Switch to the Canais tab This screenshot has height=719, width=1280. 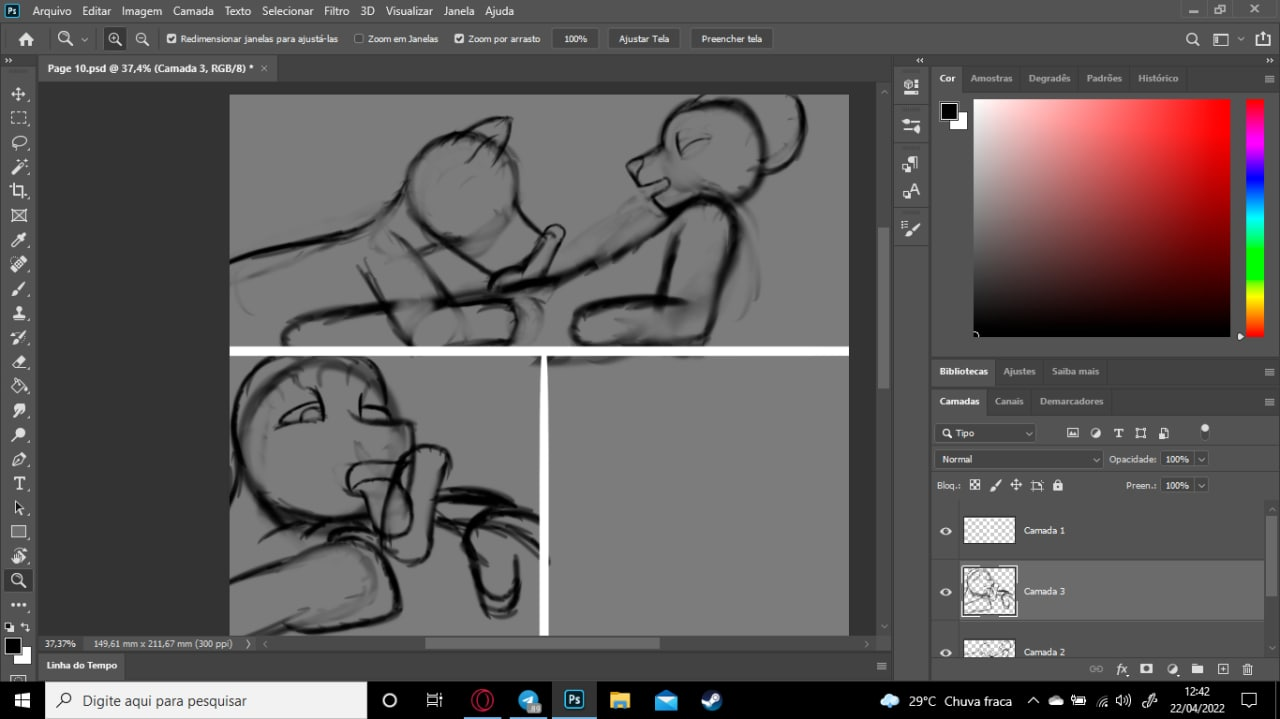[x=1009, y=401]
